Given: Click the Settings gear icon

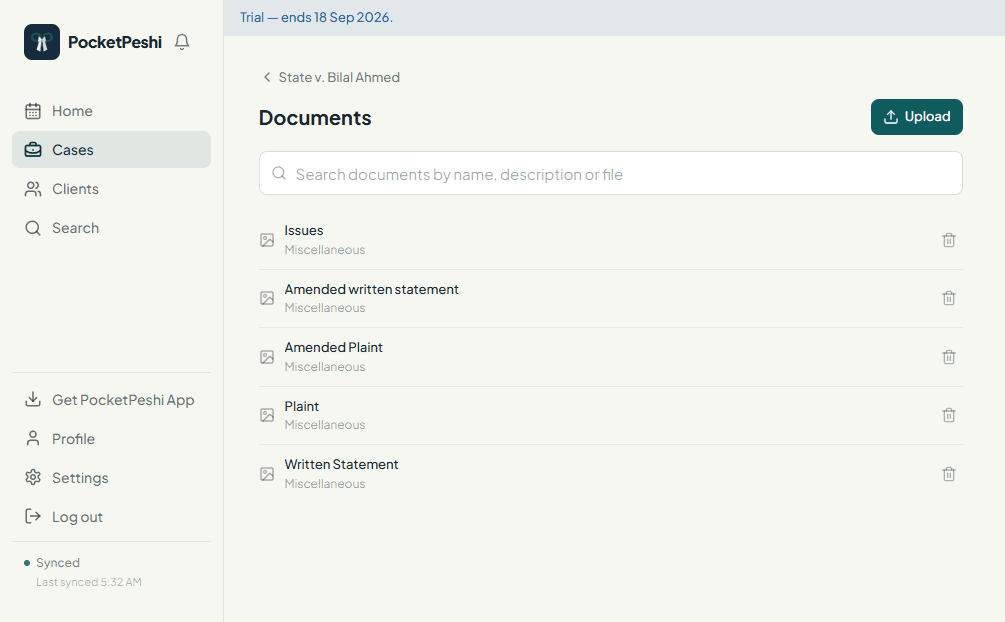Looking at the screenshot, I should click(33, 478).
